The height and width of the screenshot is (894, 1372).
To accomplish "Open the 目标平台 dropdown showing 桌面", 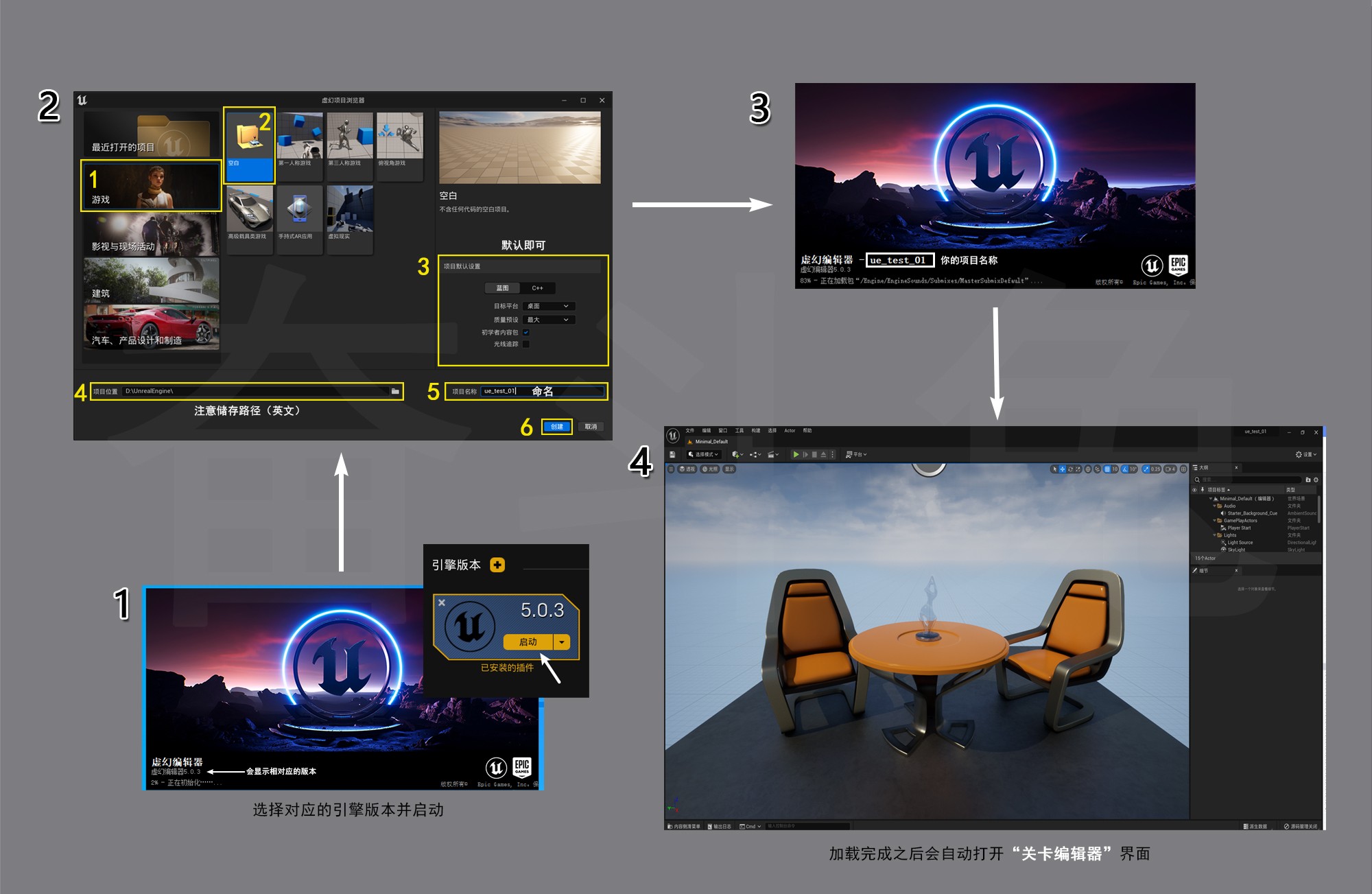I will pyautogui.click(x=548, y=306).
